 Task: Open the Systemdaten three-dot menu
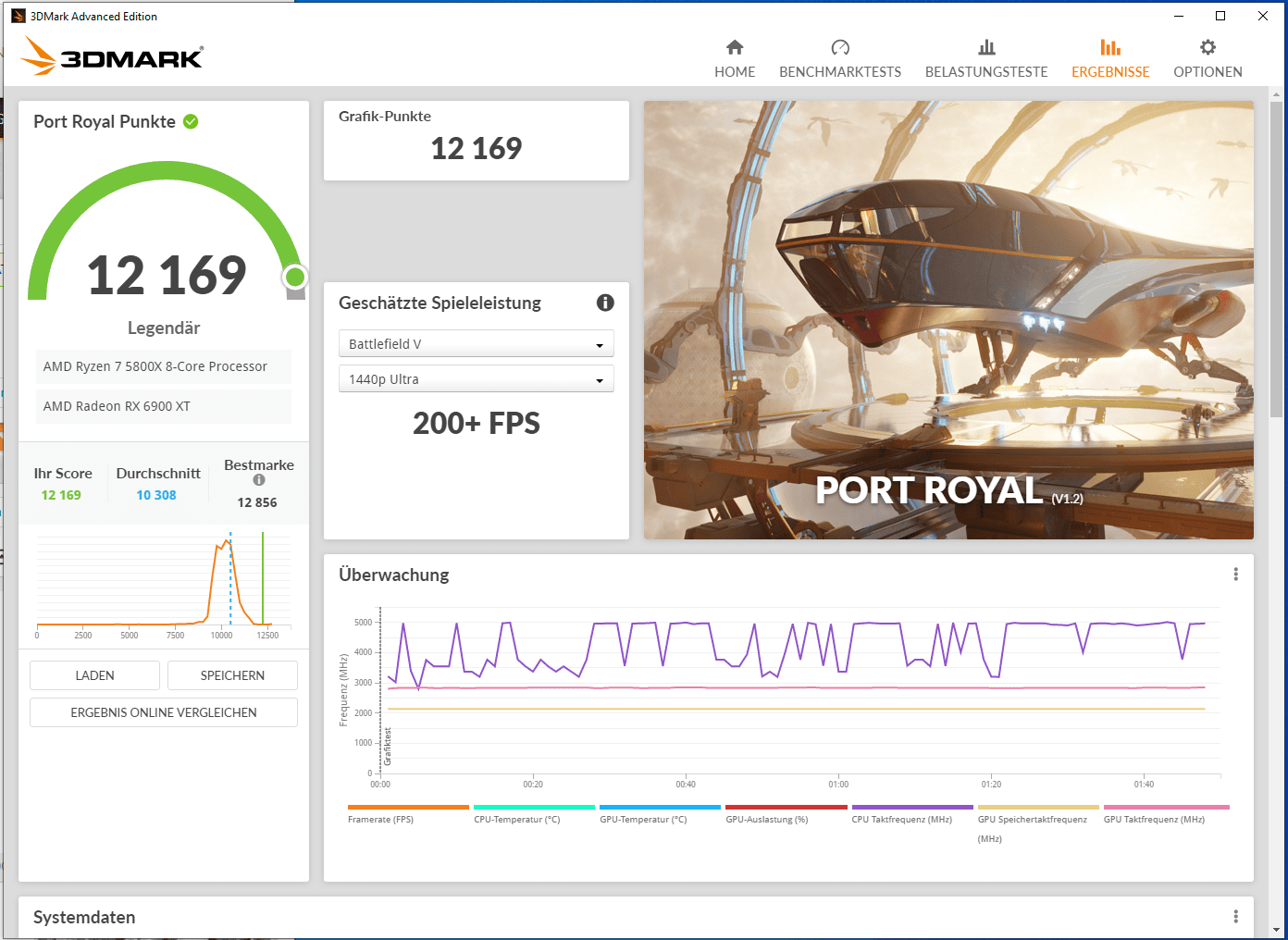tap(1235, 917)
